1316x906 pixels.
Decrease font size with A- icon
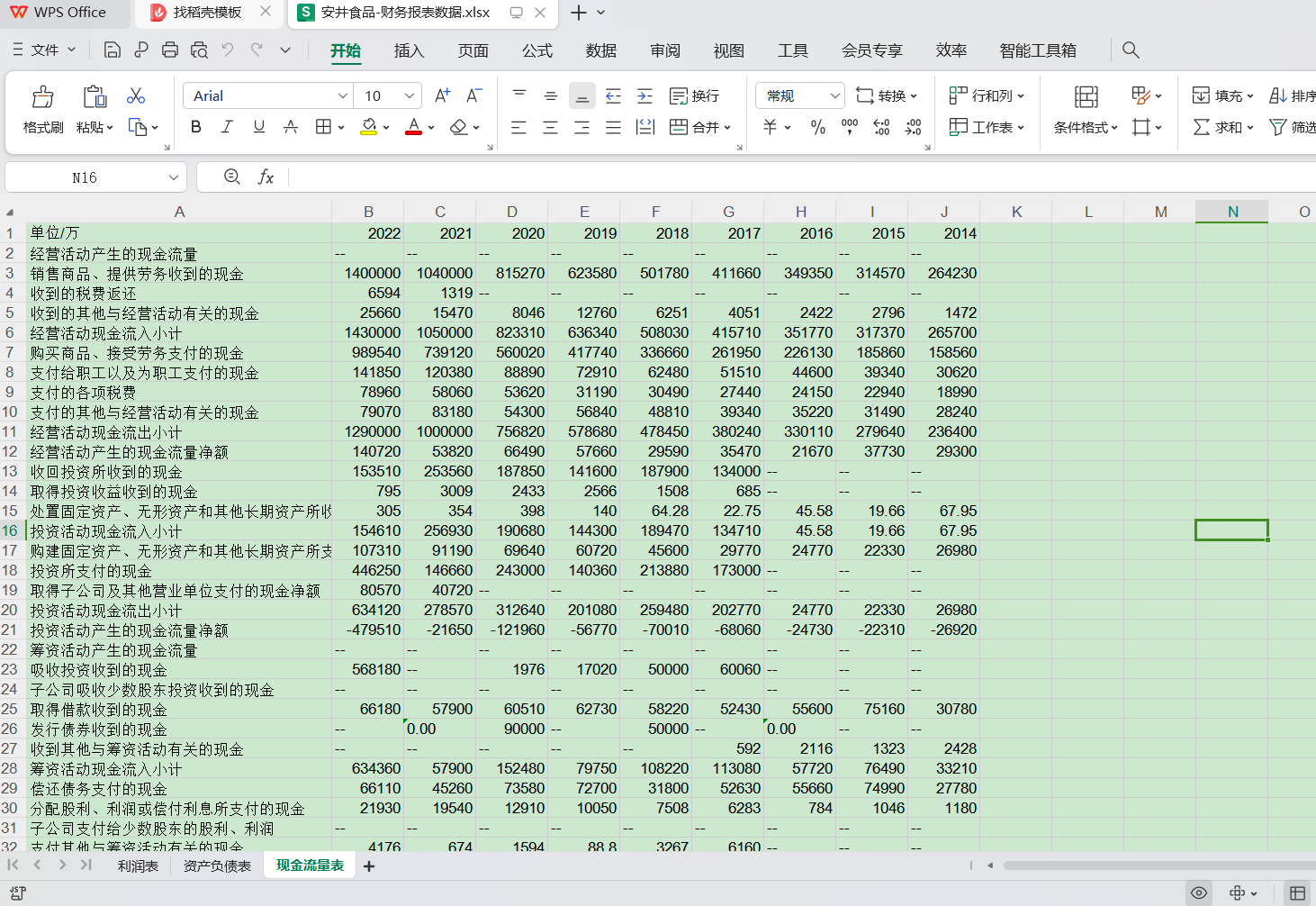point(473,95)
